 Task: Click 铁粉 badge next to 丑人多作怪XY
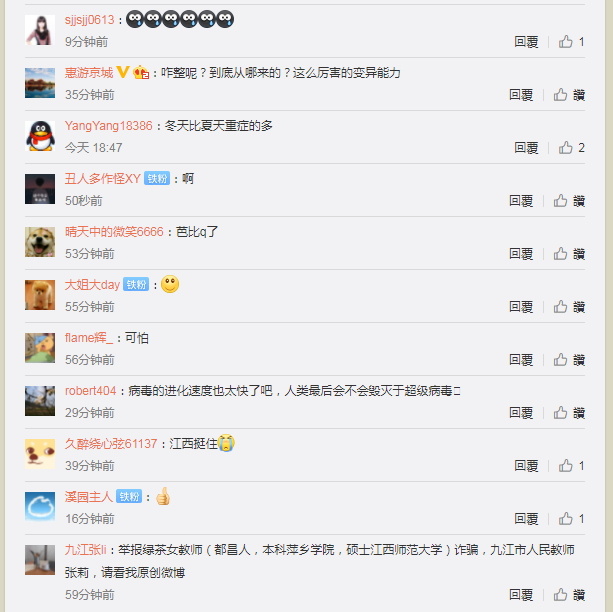[157, 178]
